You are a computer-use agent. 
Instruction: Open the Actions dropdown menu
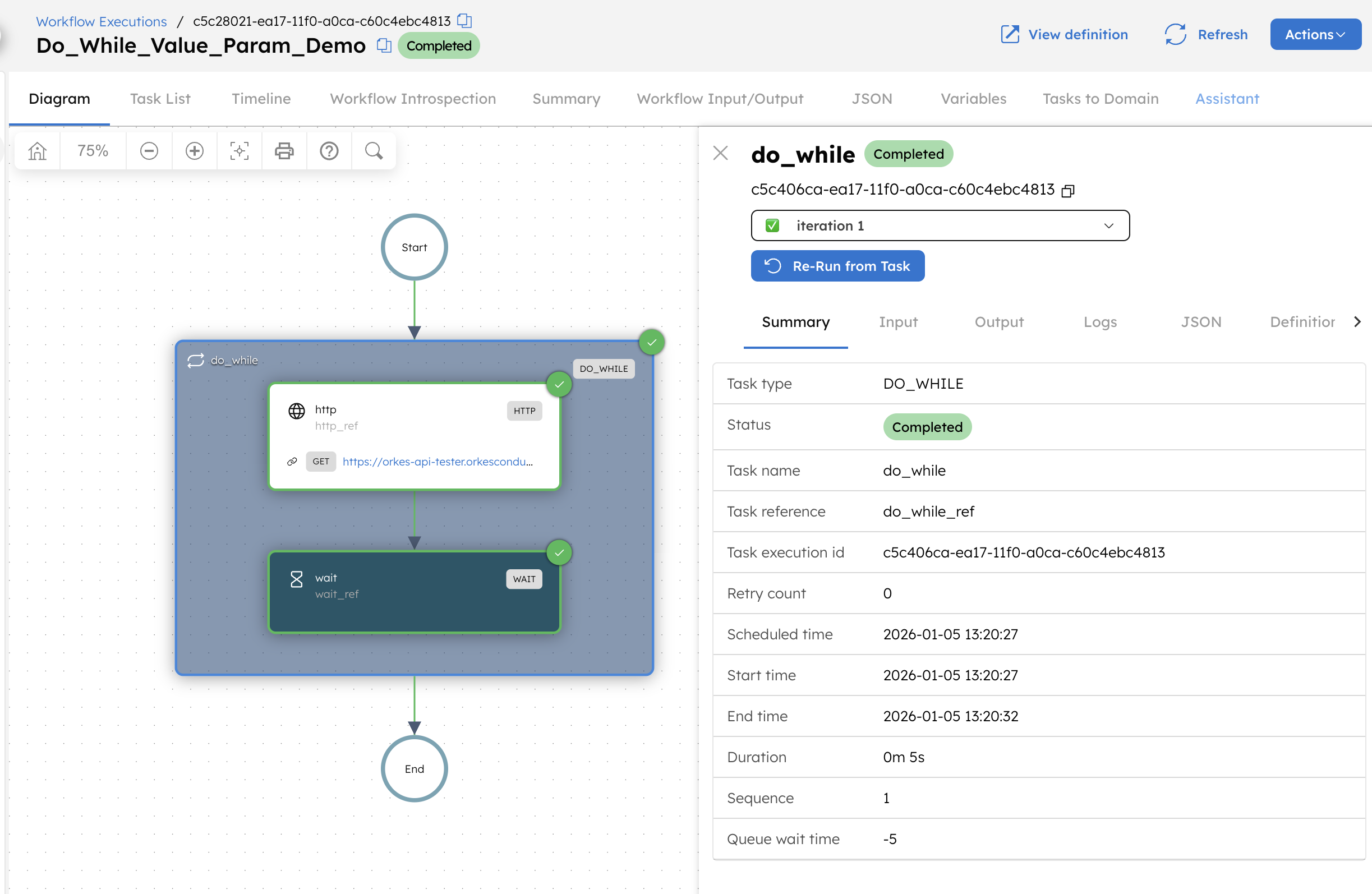1315,34
